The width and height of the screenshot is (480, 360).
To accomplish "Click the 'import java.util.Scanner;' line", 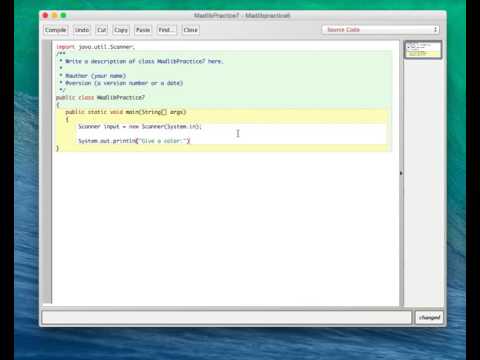I will [95, 47].
